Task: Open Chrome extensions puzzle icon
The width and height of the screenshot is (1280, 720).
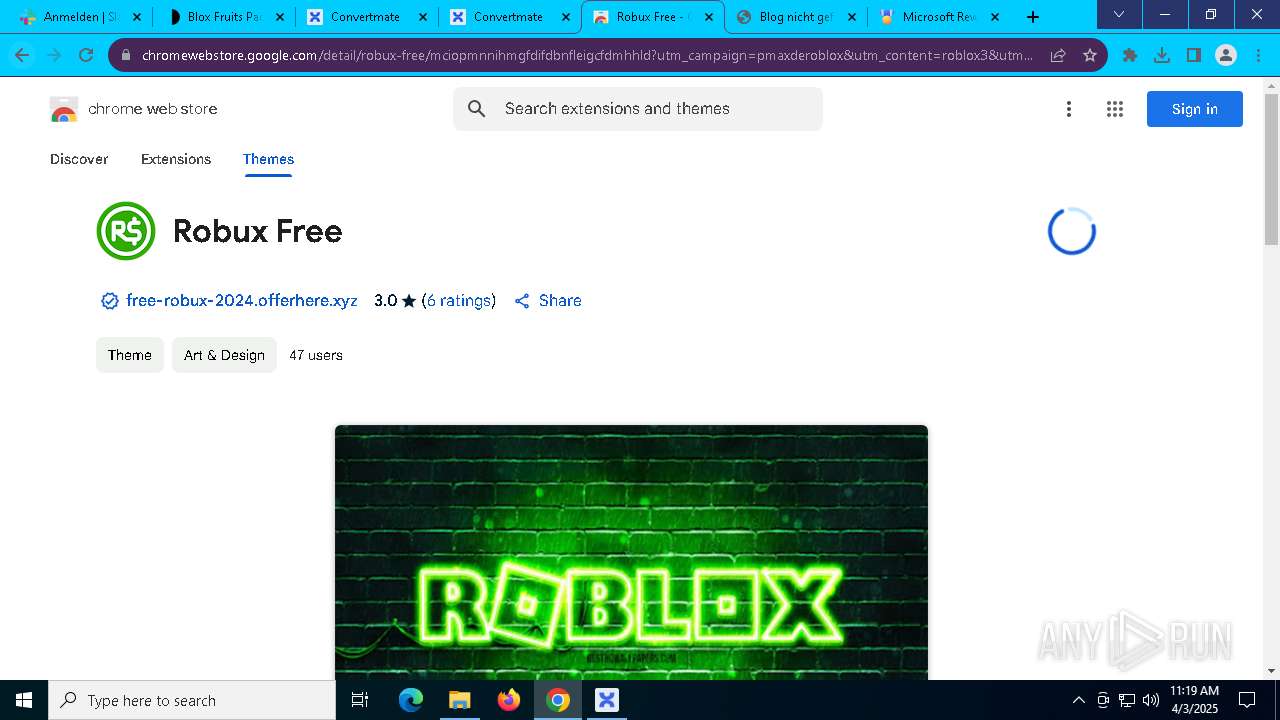Action: tap(1130, 55)
